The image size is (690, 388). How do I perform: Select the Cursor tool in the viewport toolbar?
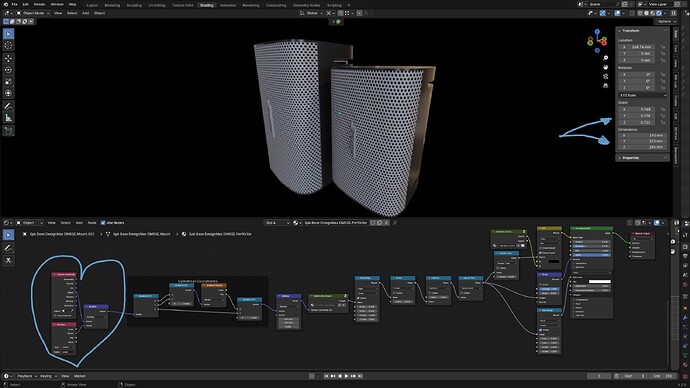(8, 45)
